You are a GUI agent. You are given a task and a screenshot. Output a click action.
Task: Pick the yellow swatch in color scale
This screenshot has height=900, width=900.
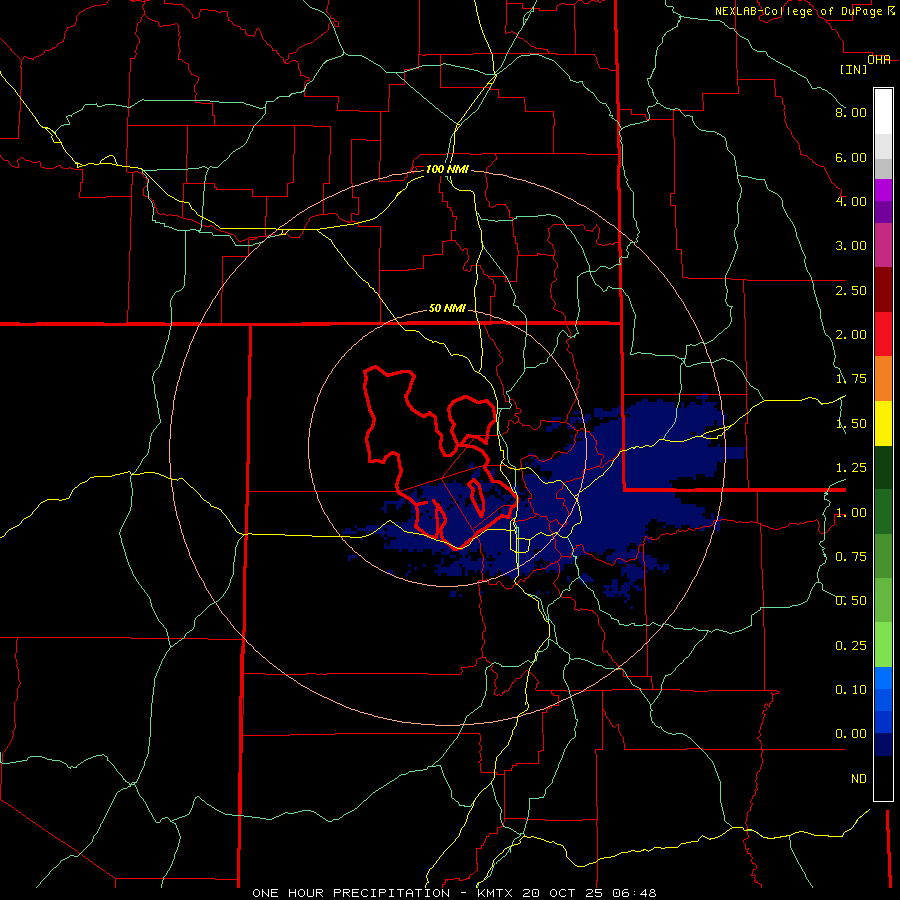(x=883, y=423)
